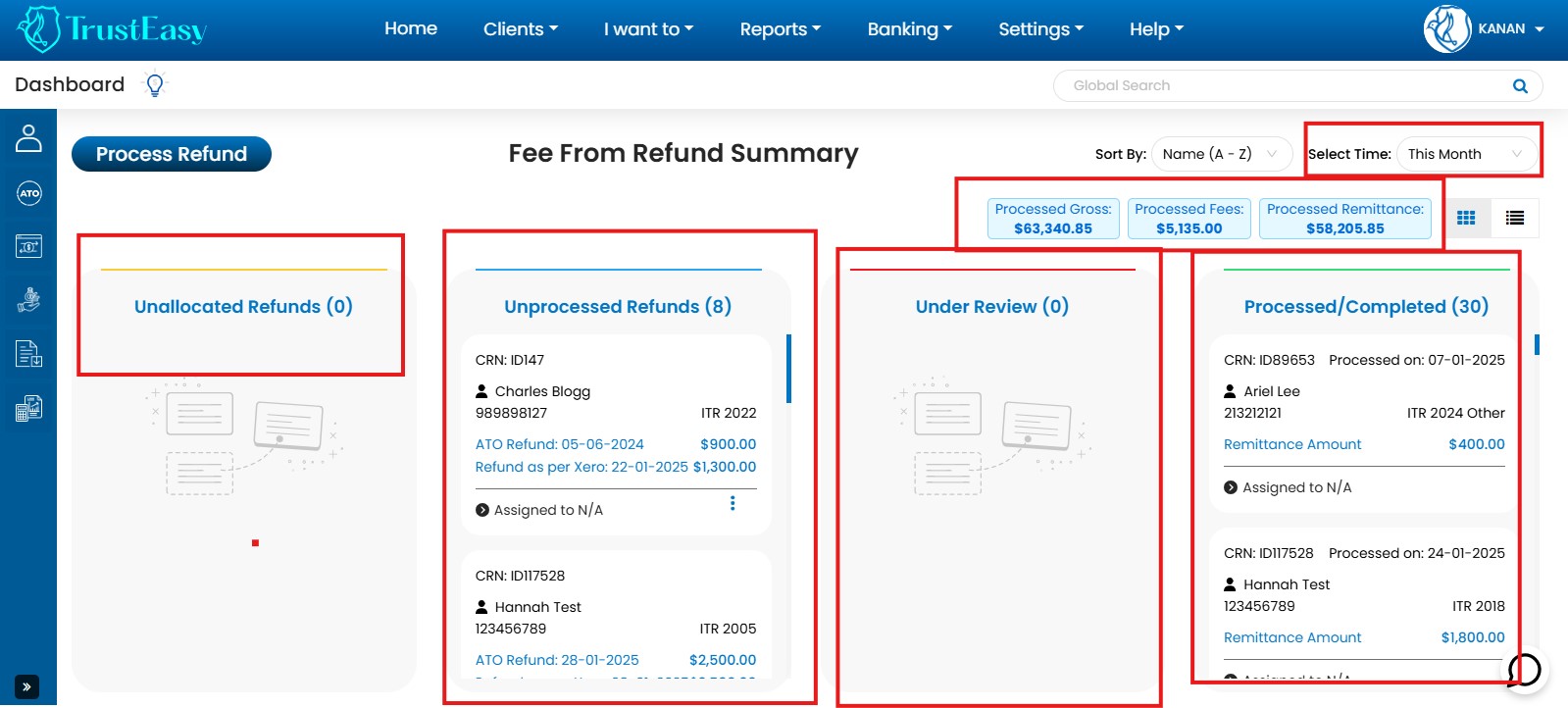
Task: Open the Reports menu
Action: coord(780,29)
